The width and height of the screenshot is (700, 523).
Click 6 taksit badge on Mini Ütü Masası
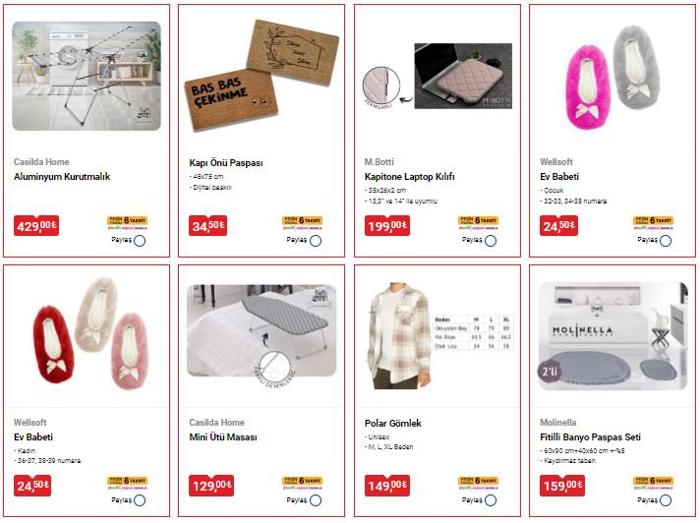pyautogui.click(x=302, y=483)
